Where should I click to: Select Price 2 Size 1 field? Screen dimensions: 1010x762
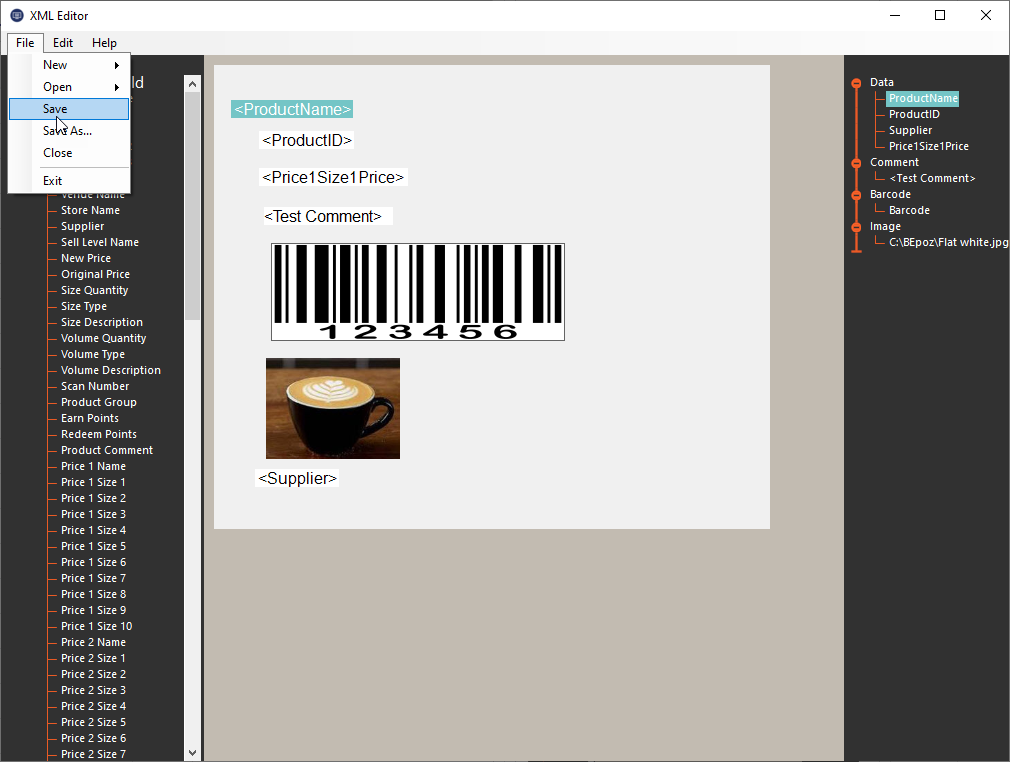93,658
